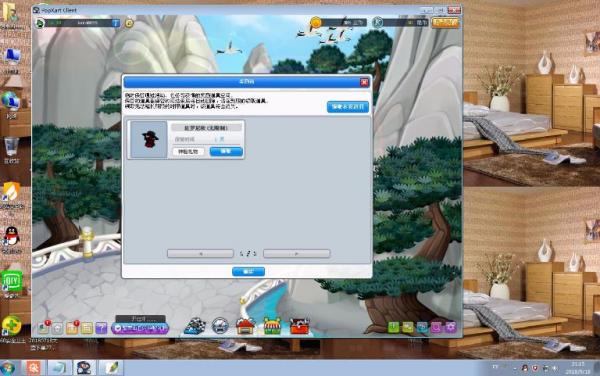Click the blue icon in the bottom-right group
The height and width of the screenshot is (376, 600).
[422, 327]
